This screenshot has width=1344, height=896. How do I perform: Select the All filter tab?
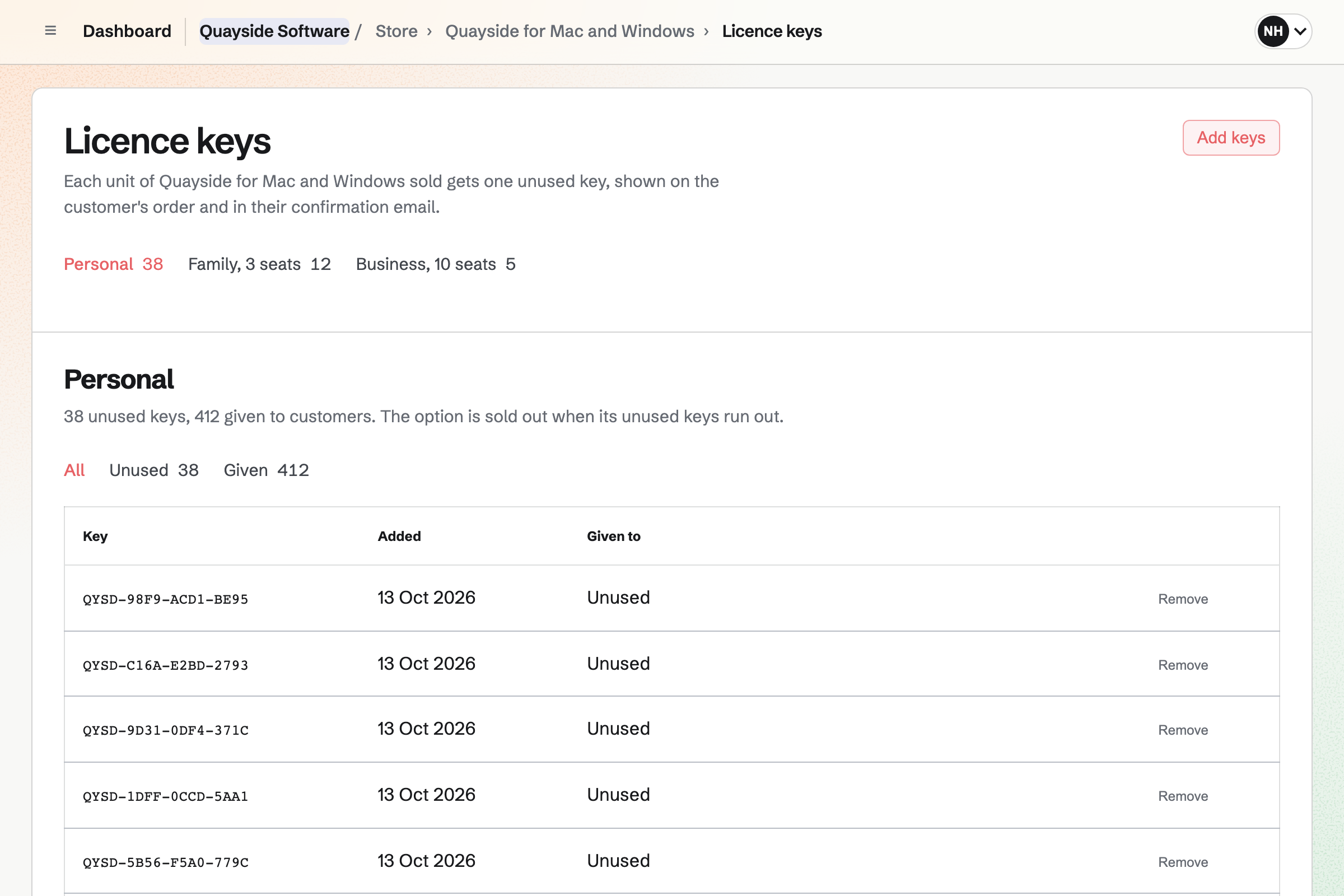(x=74, y=470)
